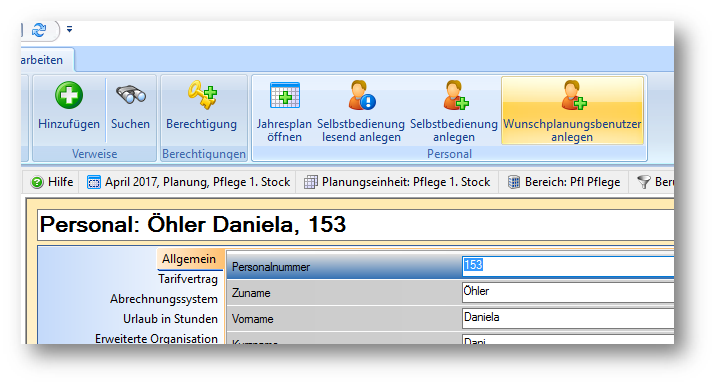Screen dimensions: 716x386
Task: Click April 2017, Planung, Pflege 1. Stock
Action: click(x=189, y=182)
